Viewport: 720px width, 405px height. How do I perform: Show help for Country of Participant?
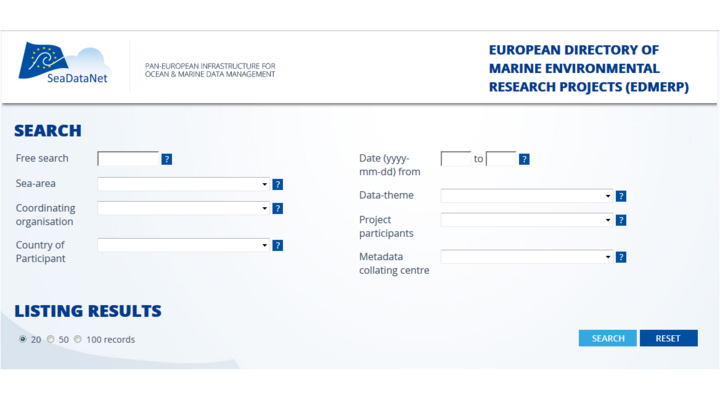tap(277, 245)
